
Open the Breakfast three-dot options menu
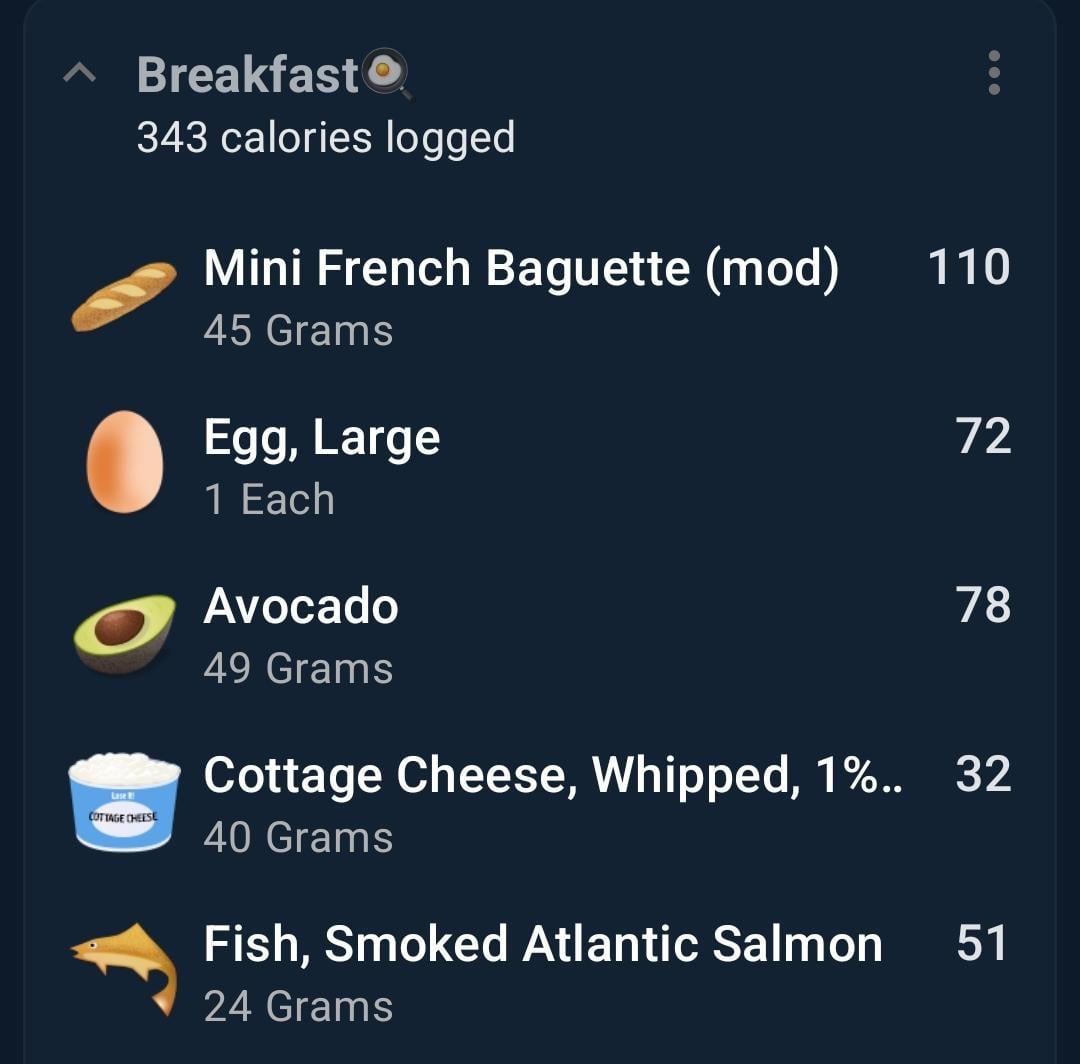[994, 72]
